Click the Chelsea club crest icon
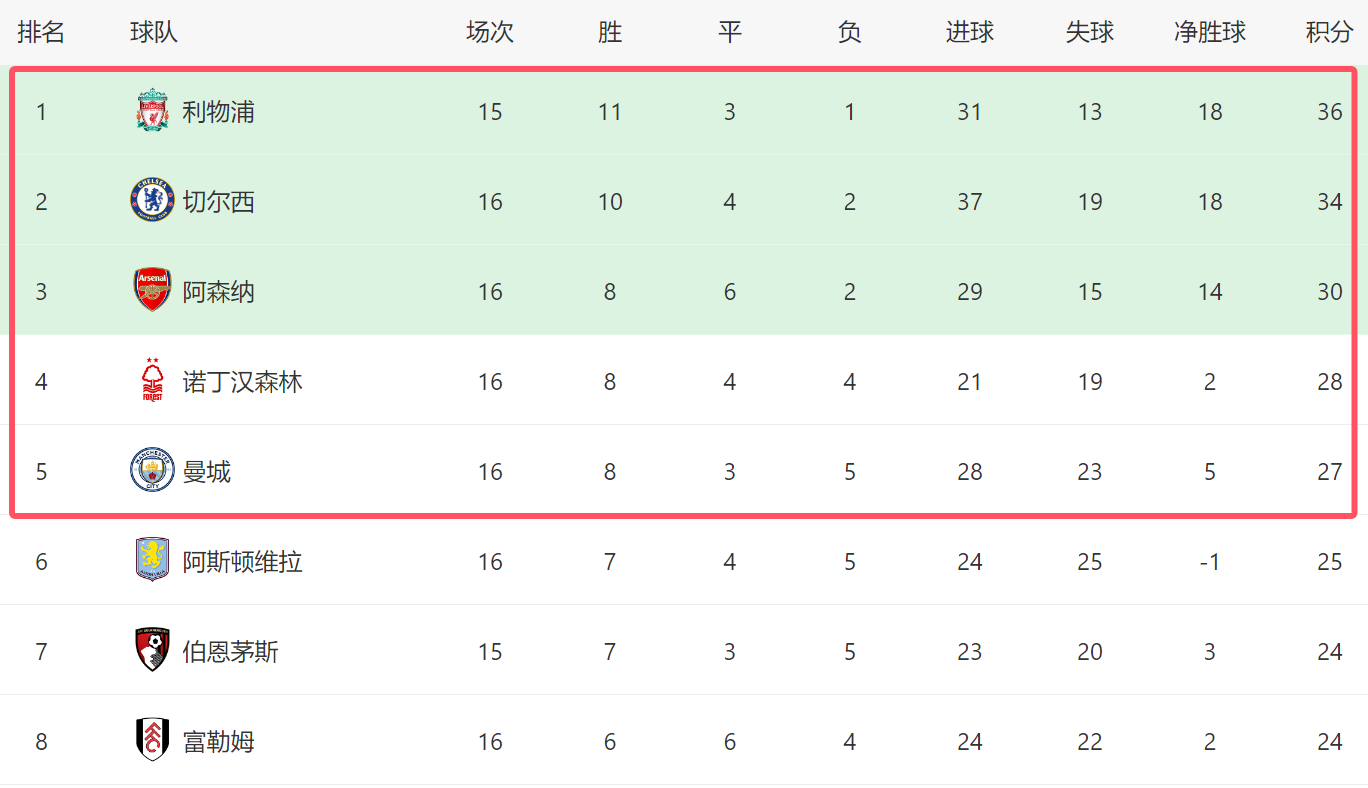This screenshot has height=788, width=1368. (x=152, y=201)
